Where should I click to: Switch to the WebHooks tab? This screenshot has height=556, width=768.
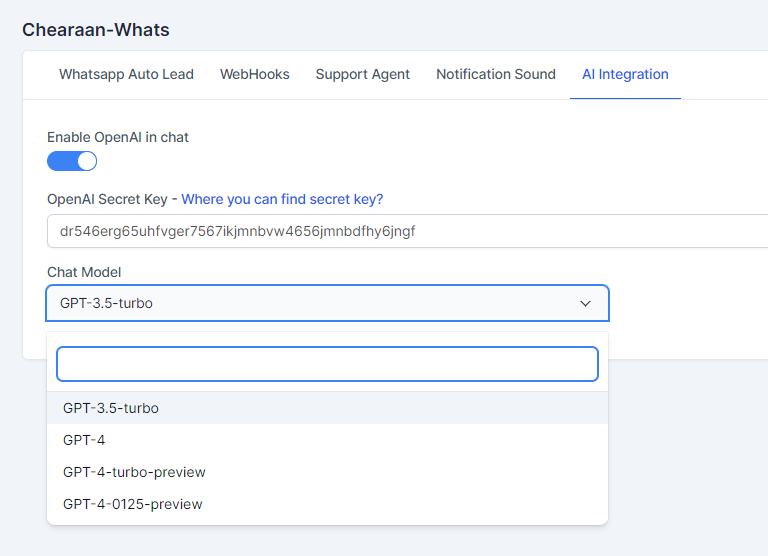(255, 74)
